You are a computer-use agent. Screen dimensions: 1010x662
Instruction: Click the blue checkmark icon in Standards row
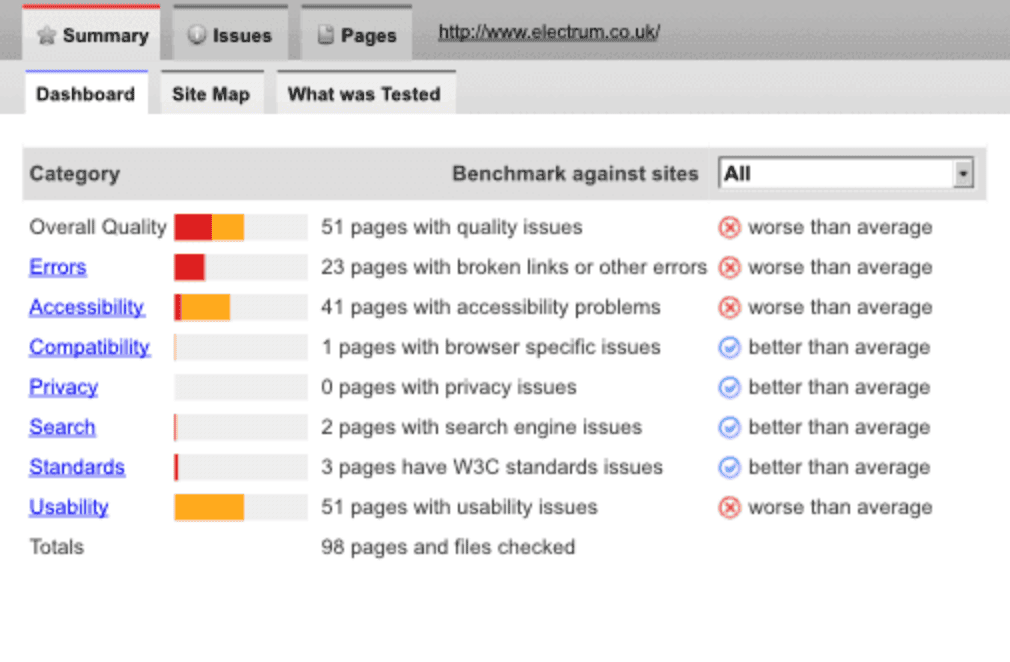pos(729,468)
